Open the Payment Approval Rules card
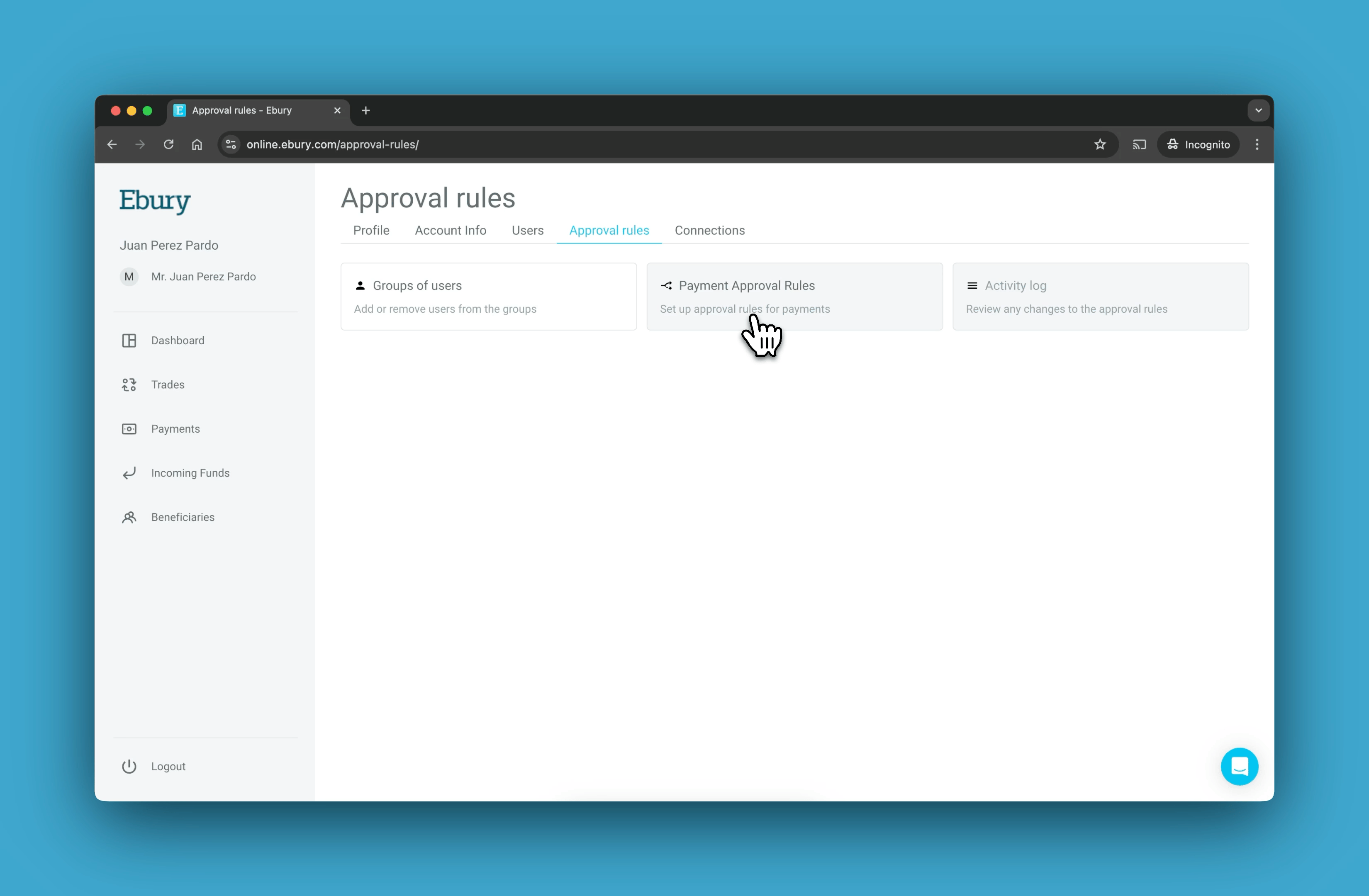Viewport: 1369px width, 896px height. (x=794, y=297)
